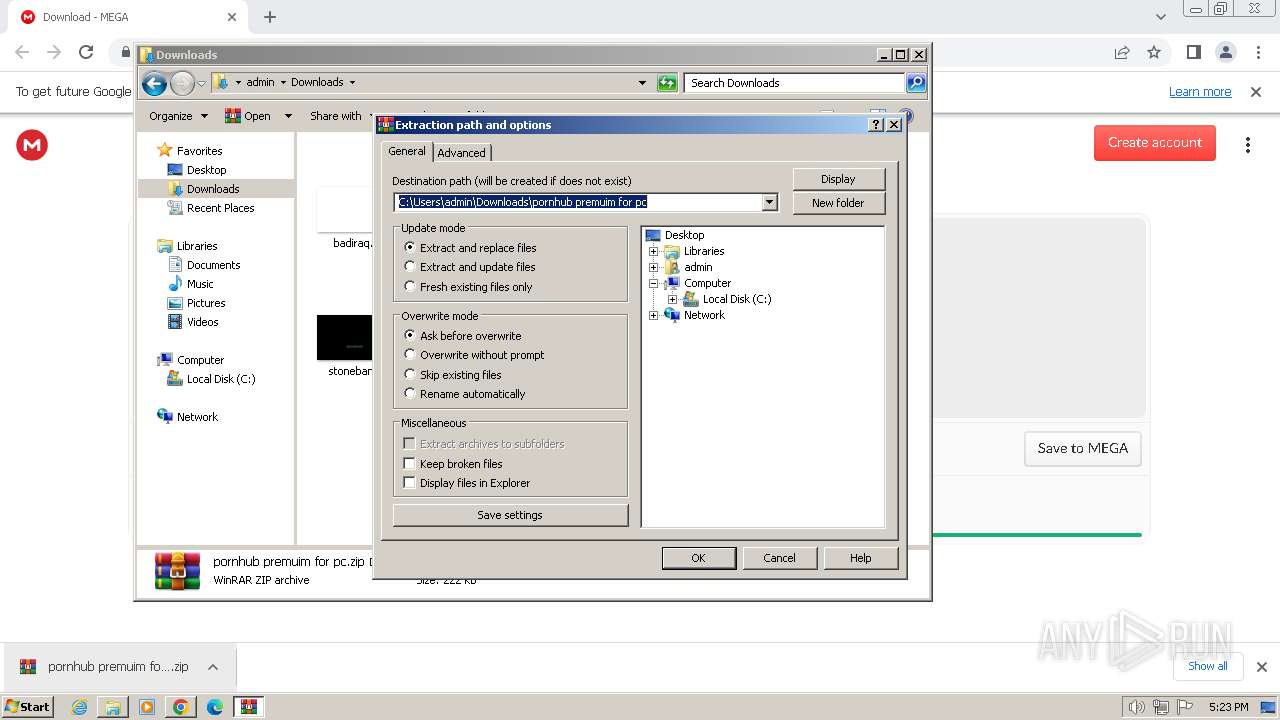Select Local Disk (C:) in navigation pane
The image size is (1280, 720).
pyautogui.click(x=220, y=379)
